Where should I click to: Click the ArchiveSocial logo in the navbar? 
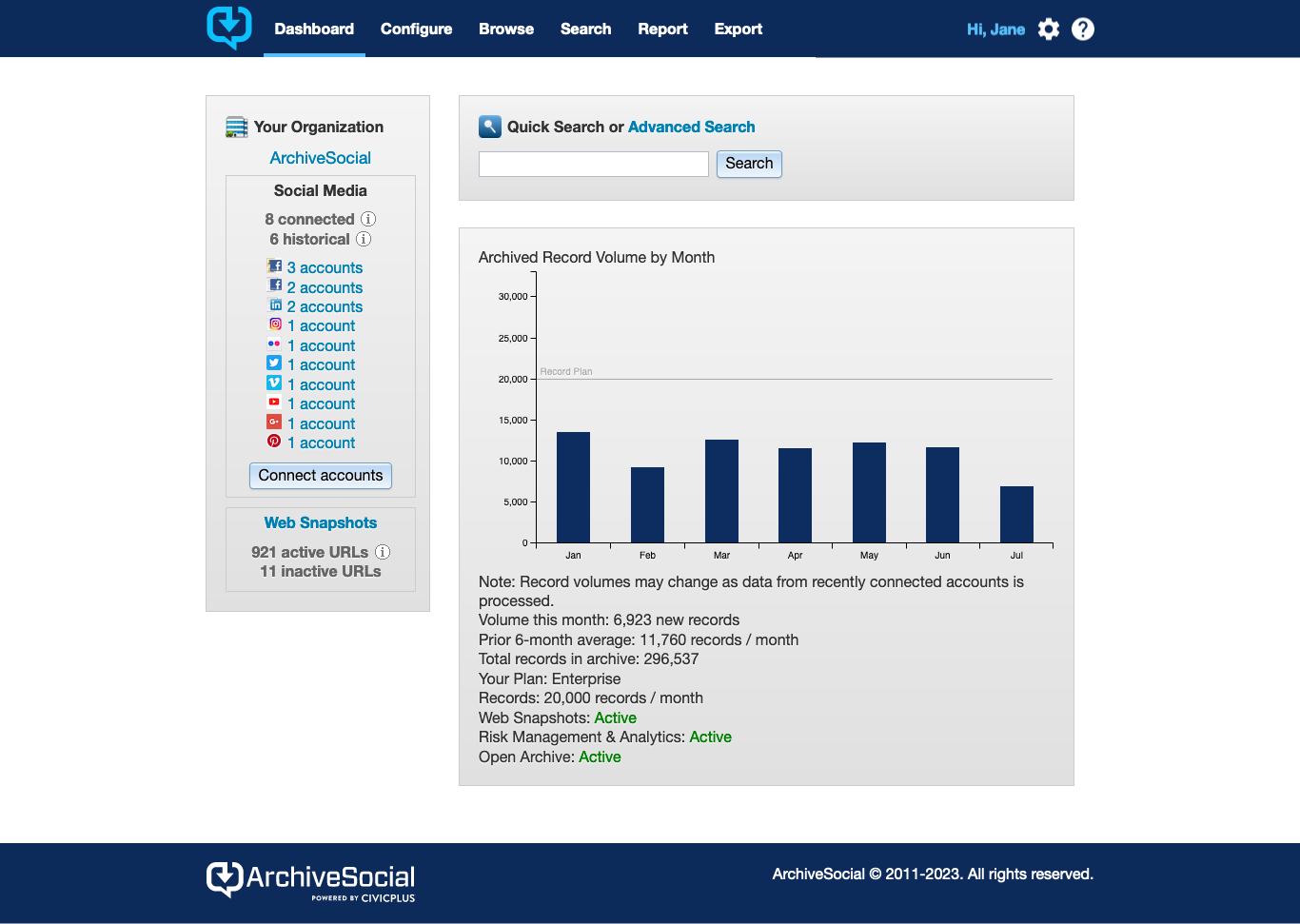[228, 29]
